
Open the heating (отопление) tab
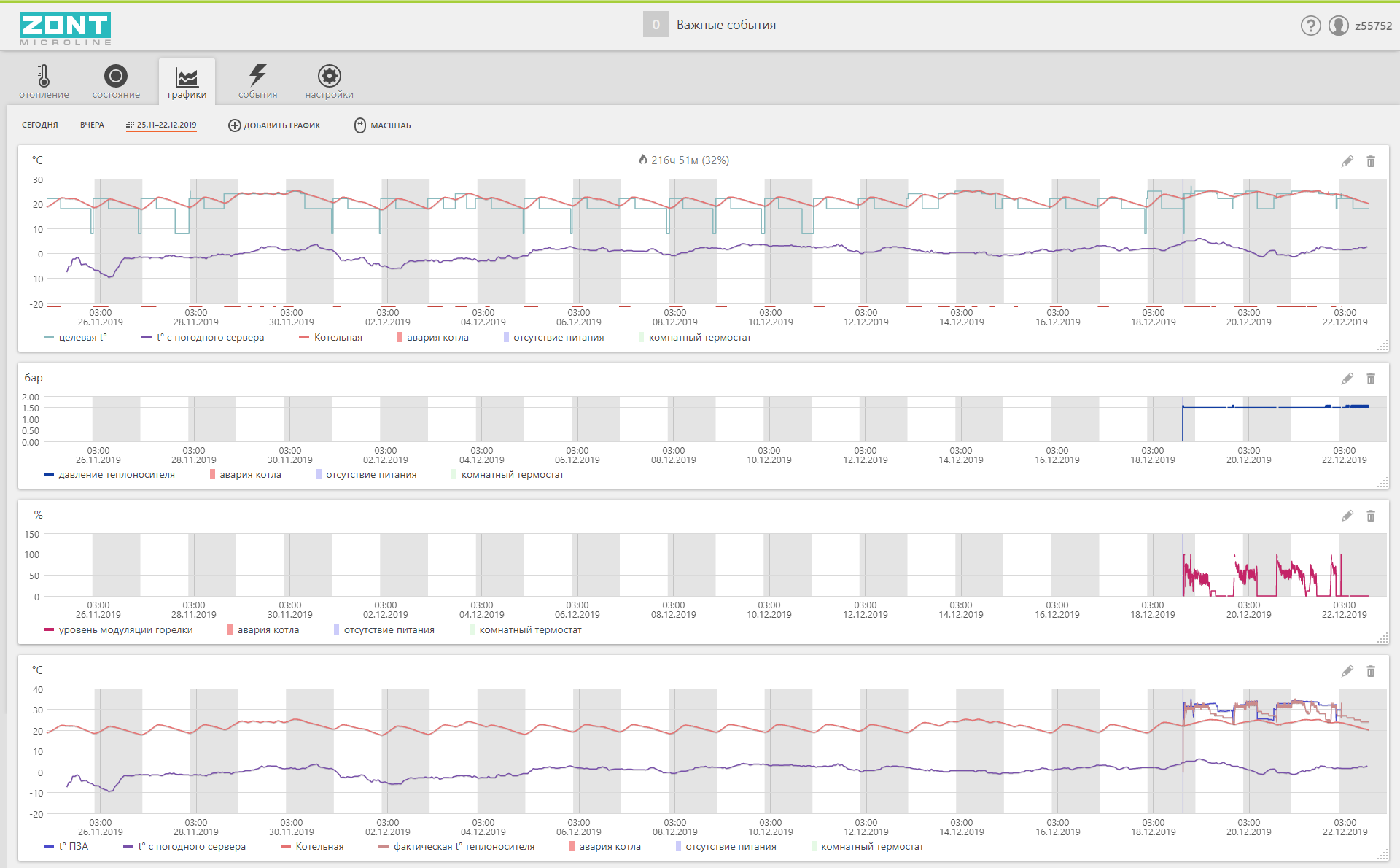click(x=44, y=81)
